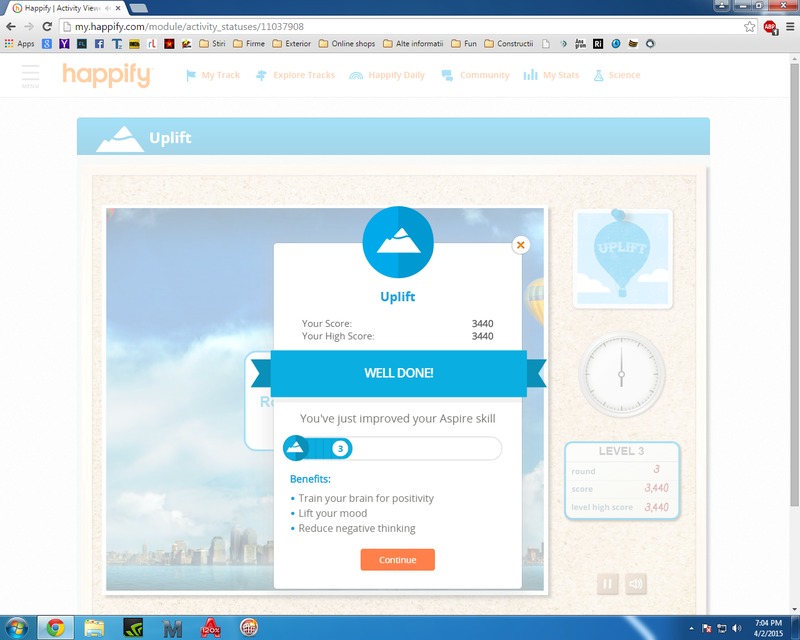Bookmark this page with the star

(x=749, y=27)
